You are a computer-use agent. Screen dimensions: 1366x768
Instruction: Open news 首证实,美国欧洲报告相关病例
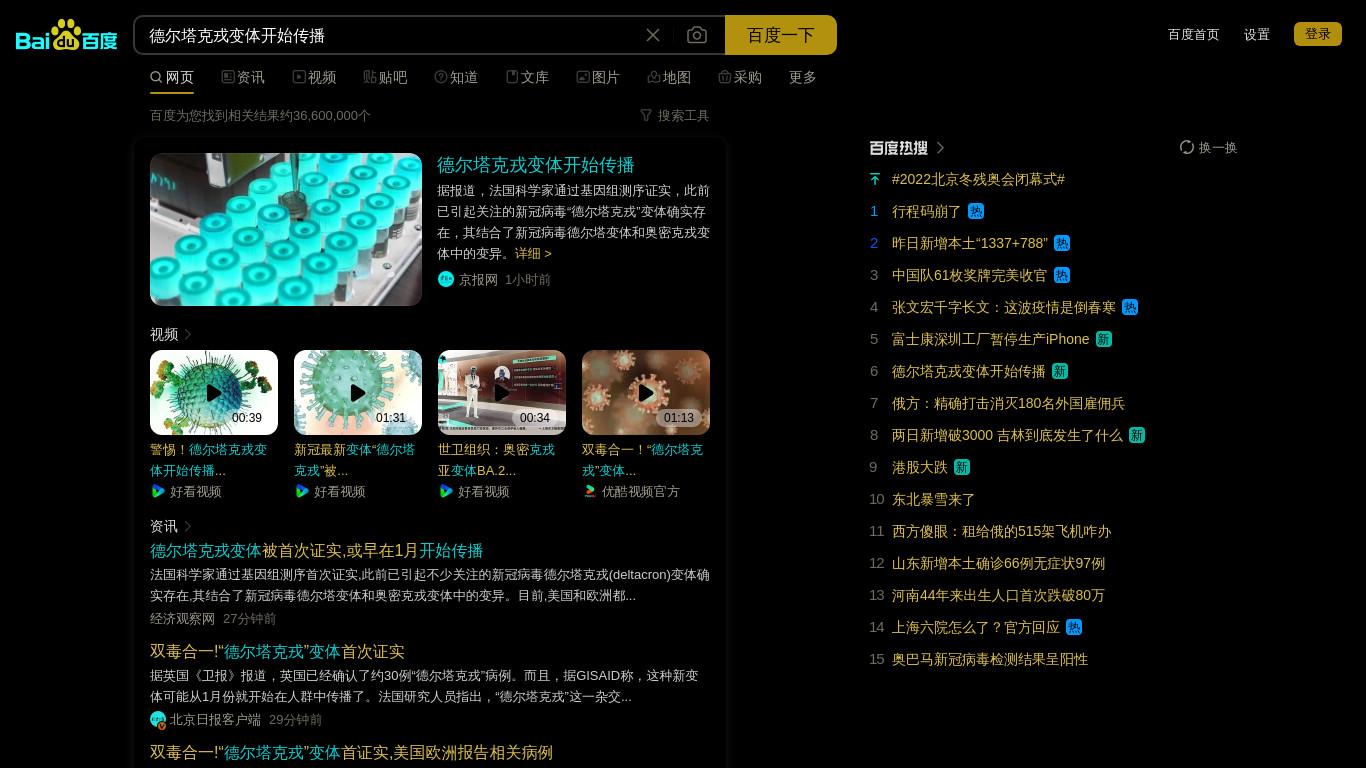(351, 753)
